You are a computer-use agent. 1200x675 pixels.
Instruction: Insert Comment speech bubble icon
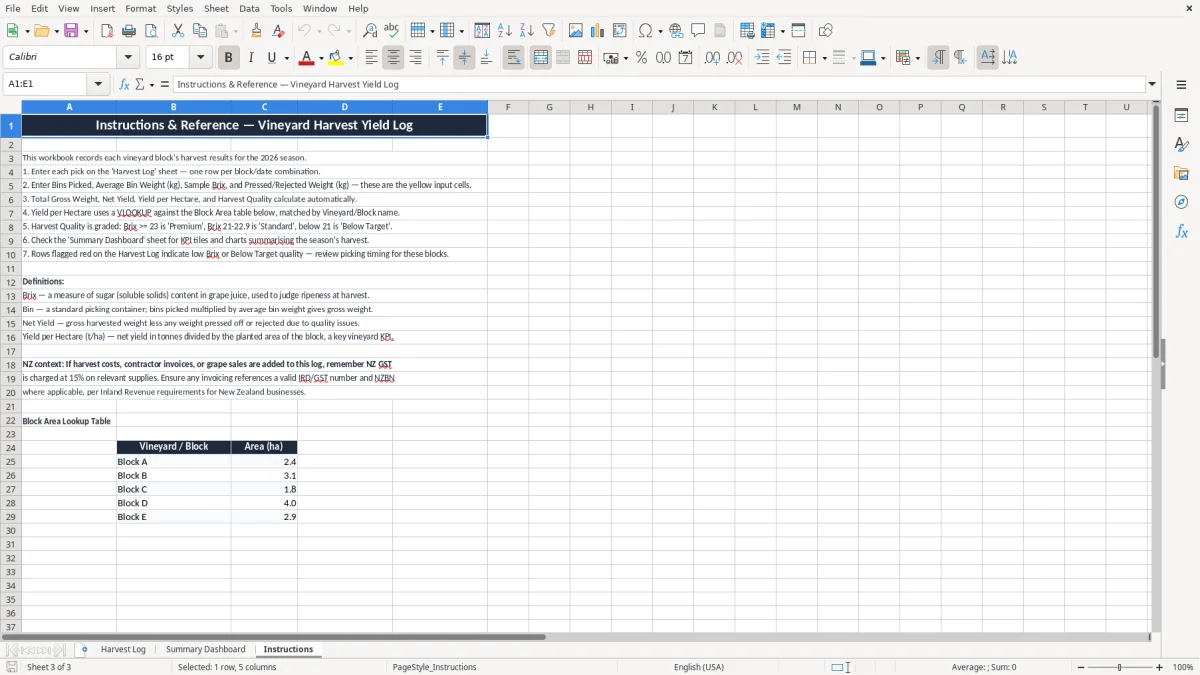pos(699,31)
